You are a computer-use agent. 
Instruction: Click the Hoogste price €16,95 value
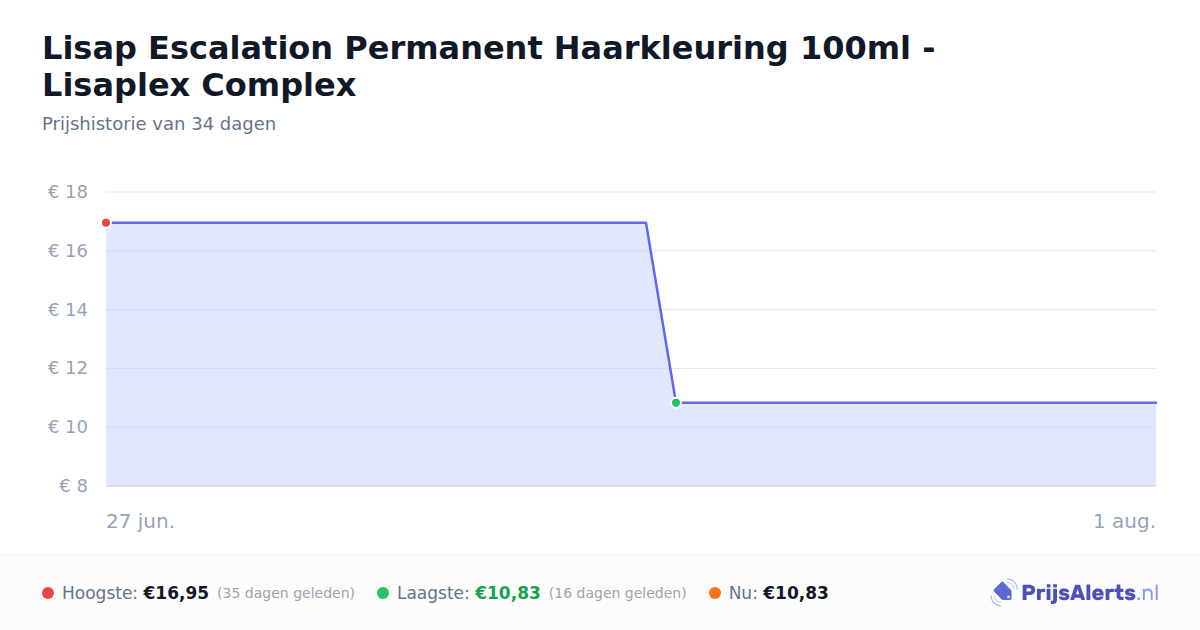[x=176, y=593]
